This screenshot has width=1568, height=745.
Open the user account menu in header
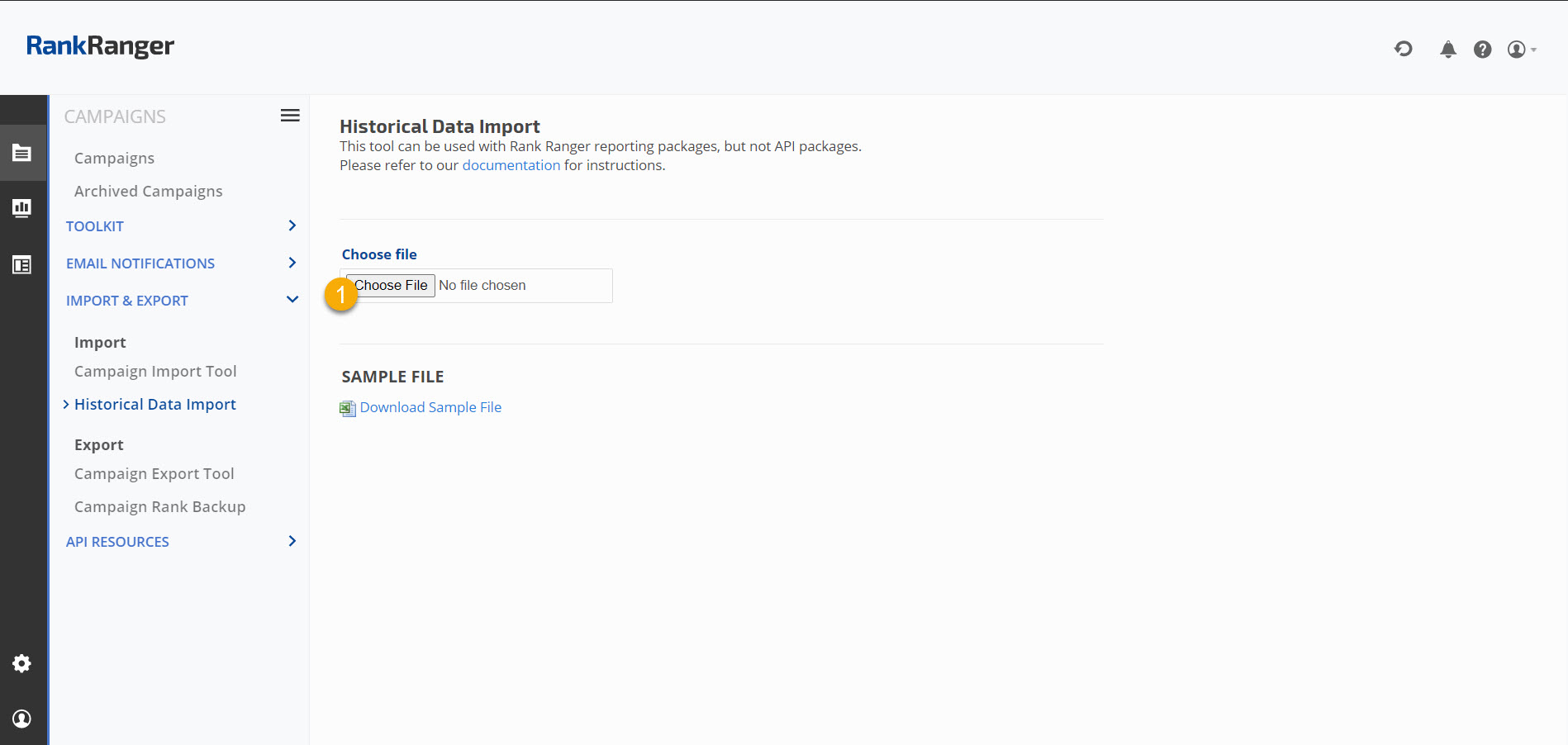1520,50
